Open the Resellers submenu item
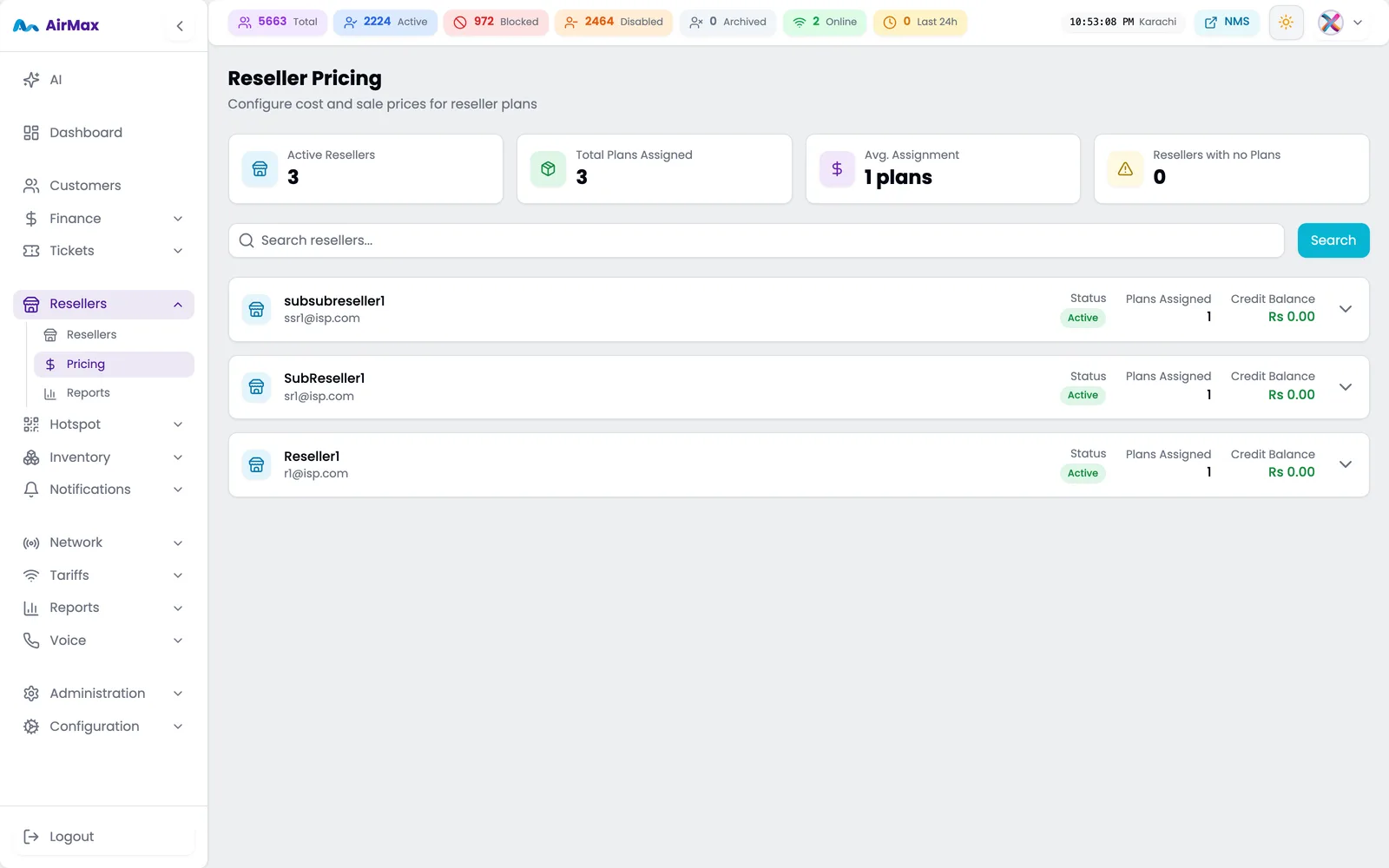Viewport: 1389px width, 868px height. pyautogui.click(x=114, y=335)
